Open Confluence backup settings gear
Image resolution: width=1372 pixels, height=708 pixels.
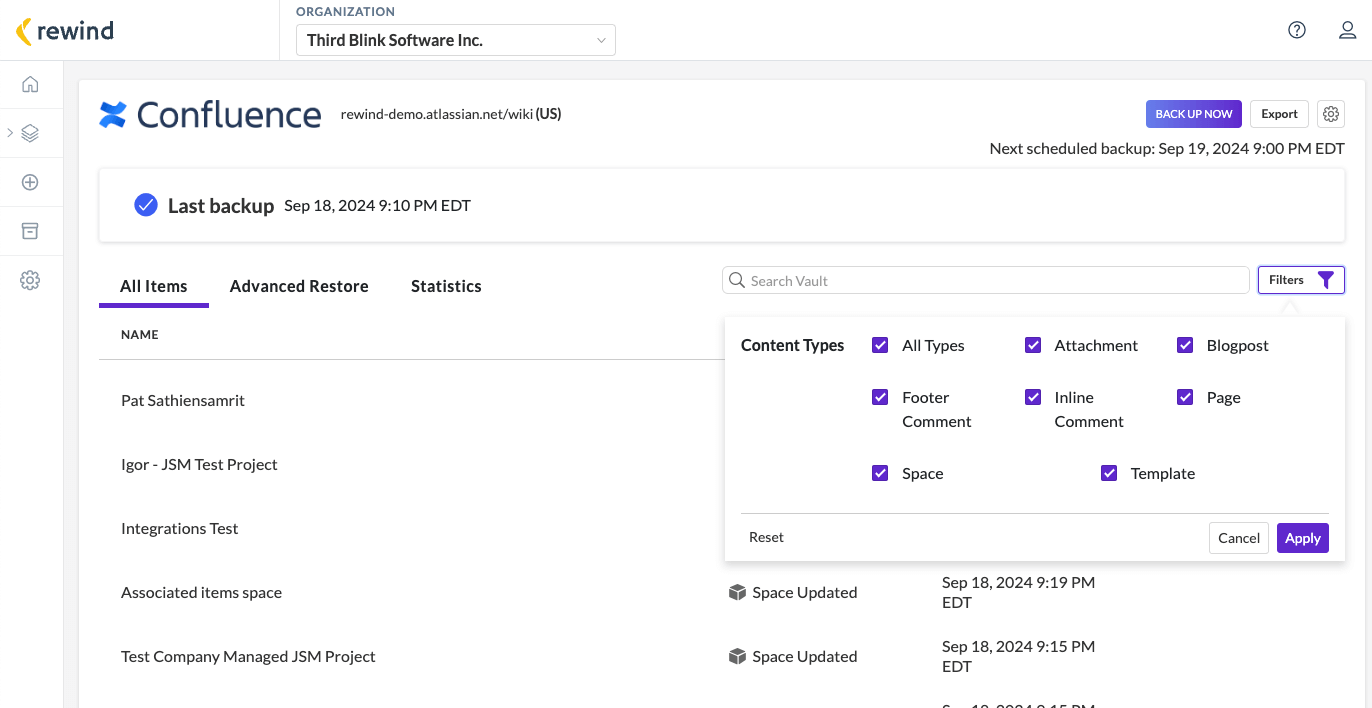point(1331,114)
